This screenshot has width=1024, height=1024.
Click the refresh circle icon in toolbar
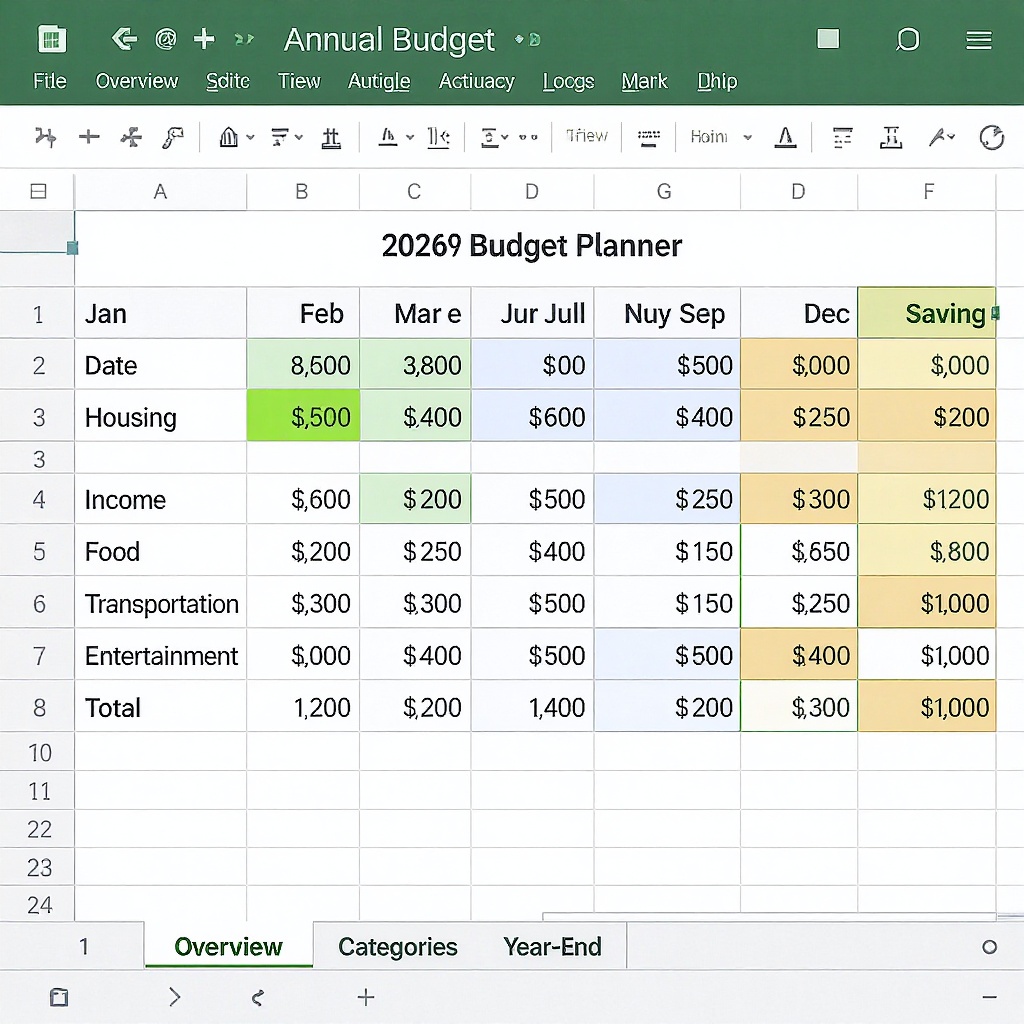pyautogui.click(x=991, y=137)
